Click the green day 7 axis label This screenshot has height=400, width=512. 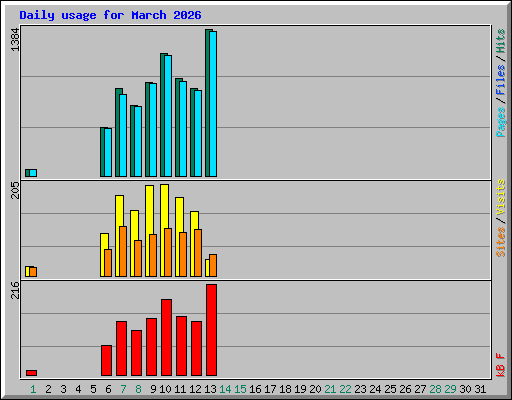123,389
